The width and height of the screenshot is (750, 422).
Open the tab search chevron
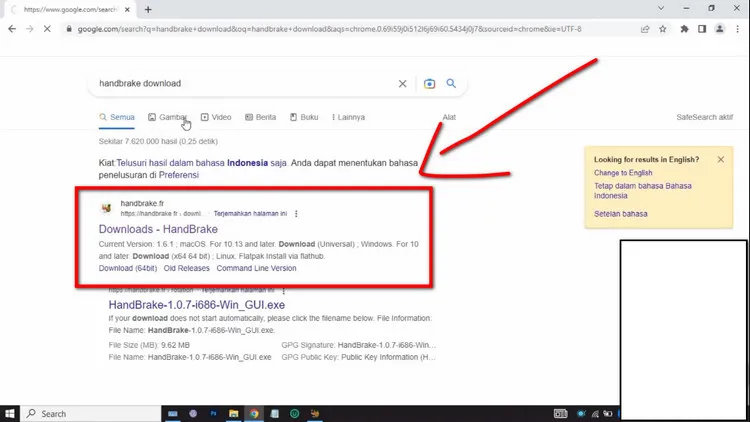click(x=661, y=8)
